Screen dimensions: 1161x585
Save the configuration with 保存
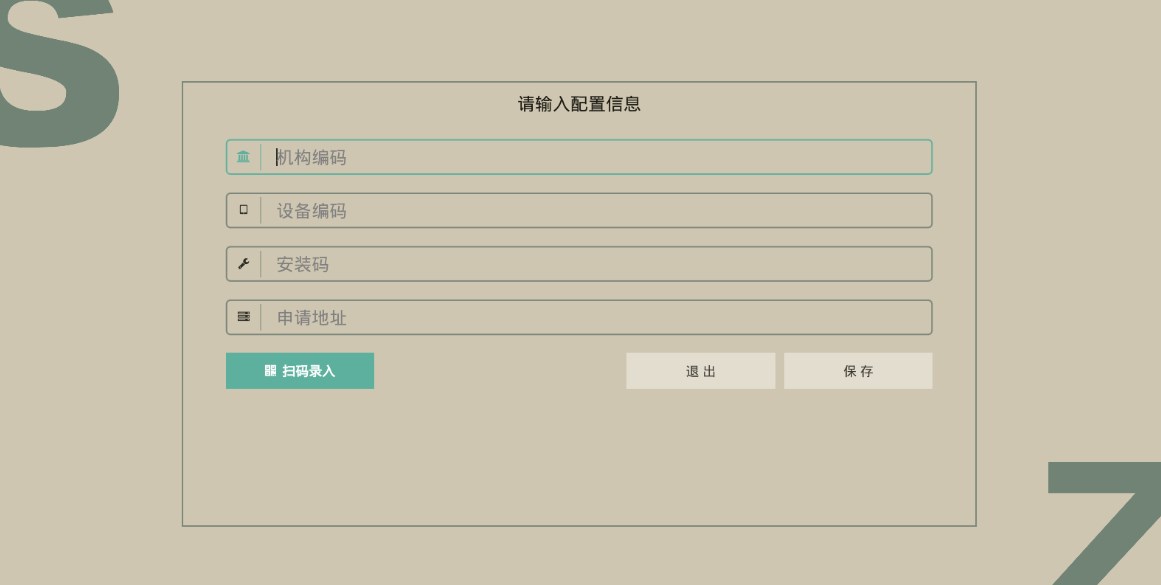click(858, 371)
